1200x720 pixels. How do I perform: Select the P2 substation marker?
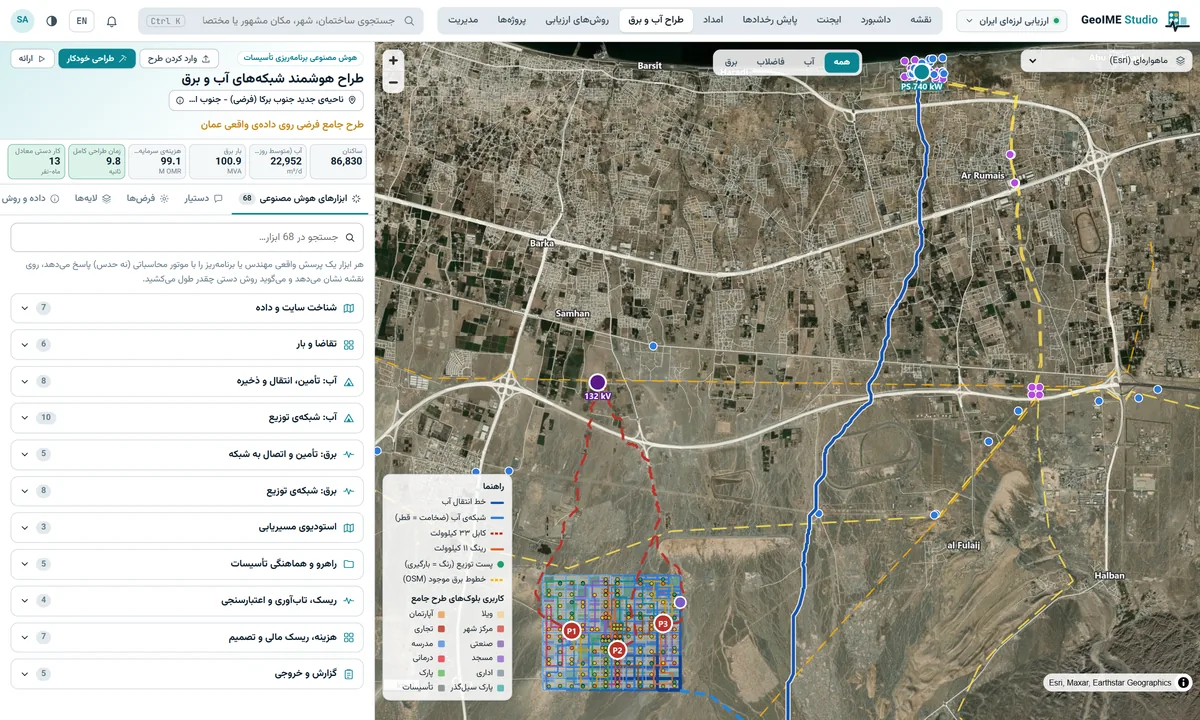point(617,650)
